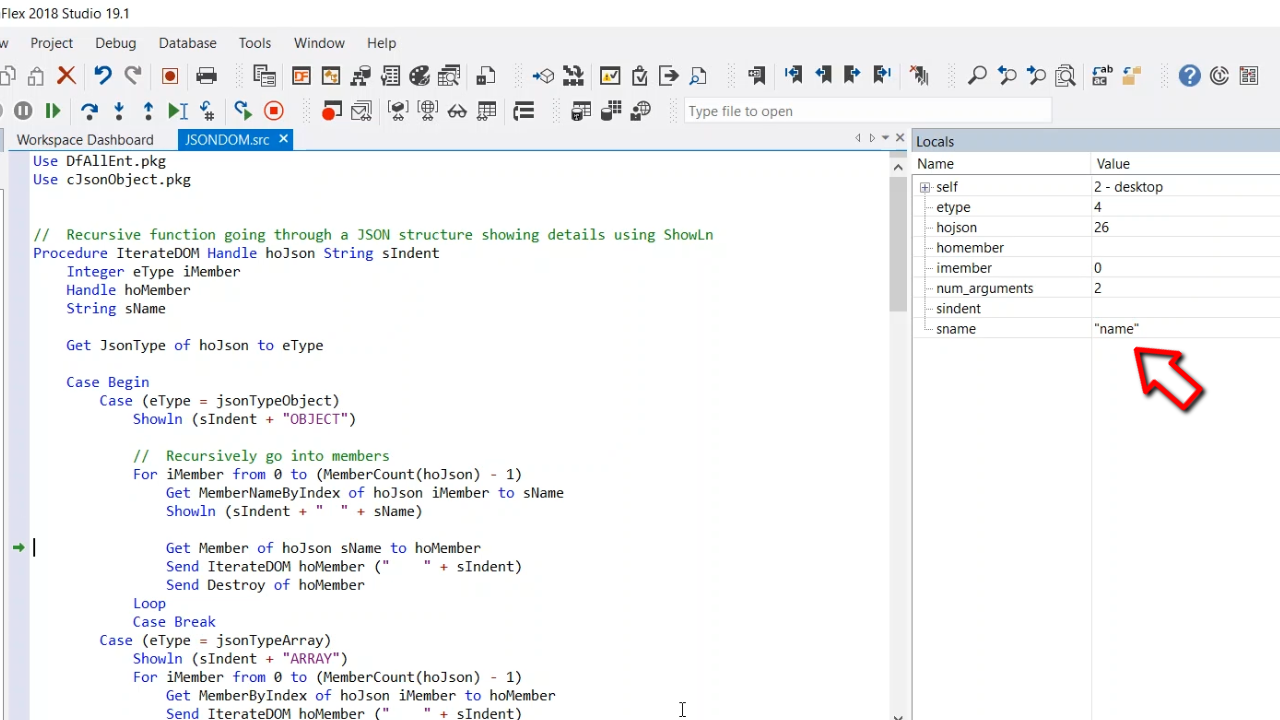
Task: Click the red X delete icon
Action: click(x=66, y=76)
